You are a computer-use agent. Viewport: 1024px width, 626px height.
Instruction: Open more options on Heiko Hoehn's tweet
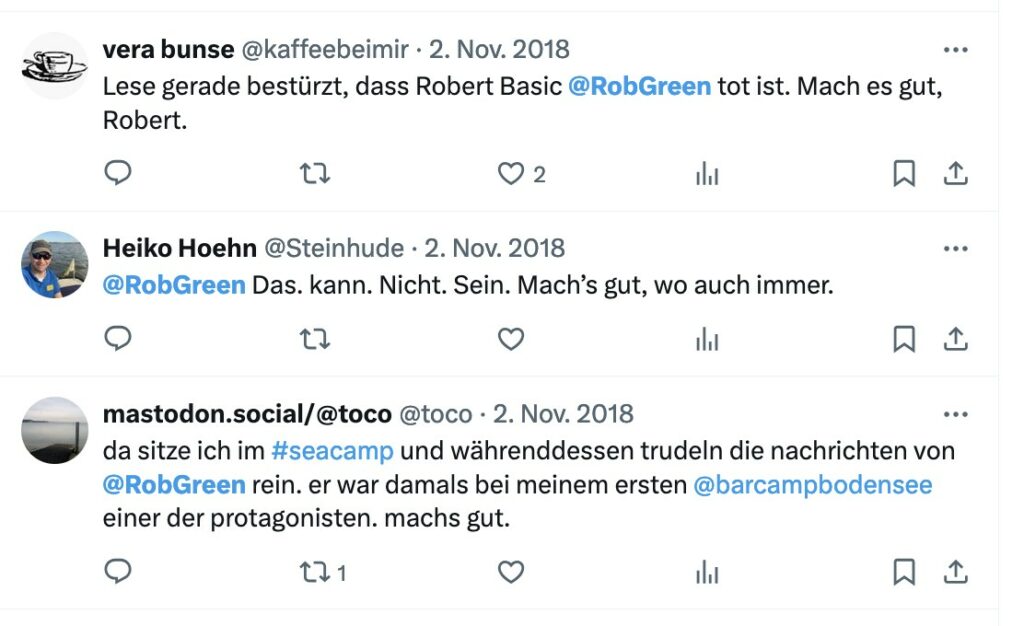[x=955, y=249]
